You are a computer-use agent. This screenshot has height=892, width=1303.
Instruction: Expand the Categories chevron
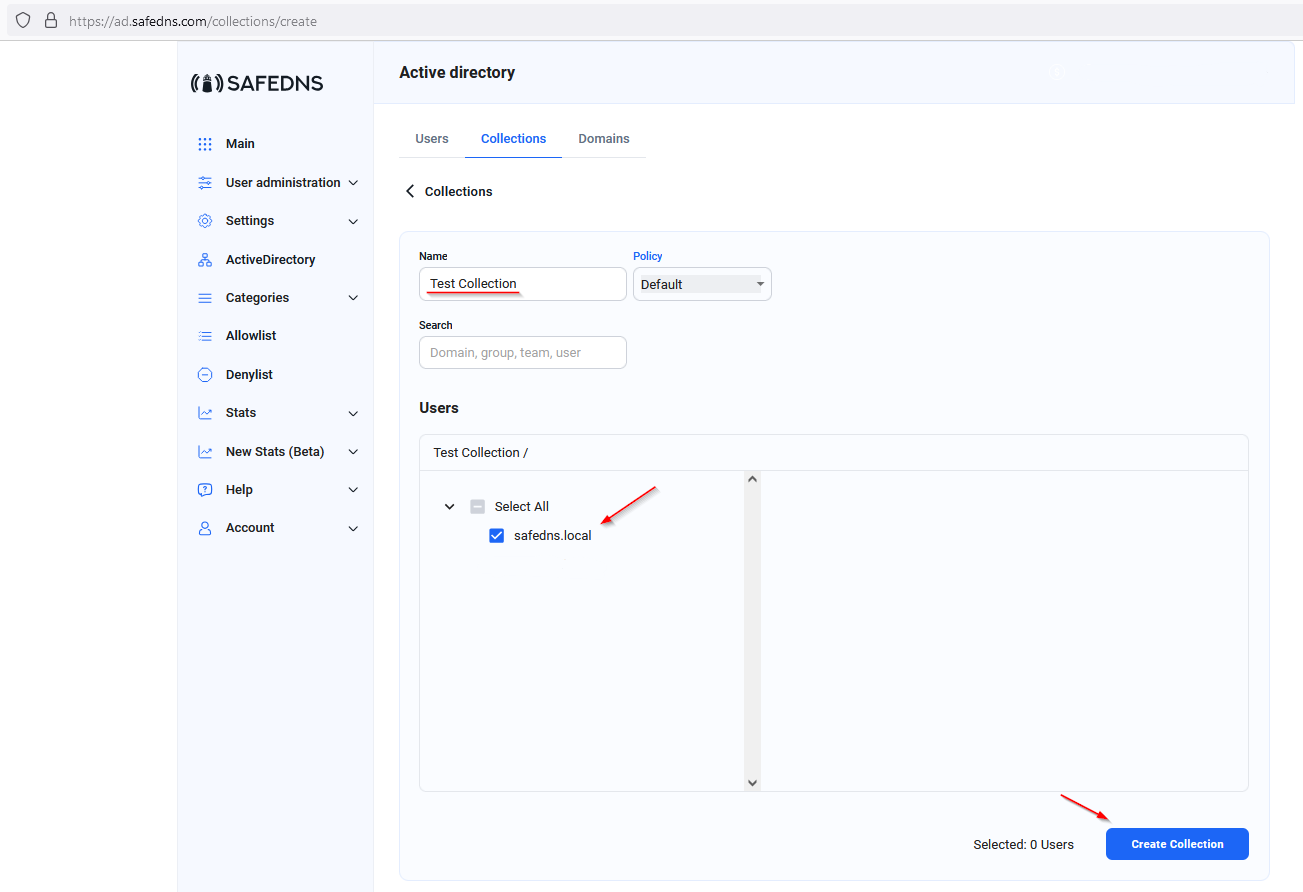coord(353,298)
